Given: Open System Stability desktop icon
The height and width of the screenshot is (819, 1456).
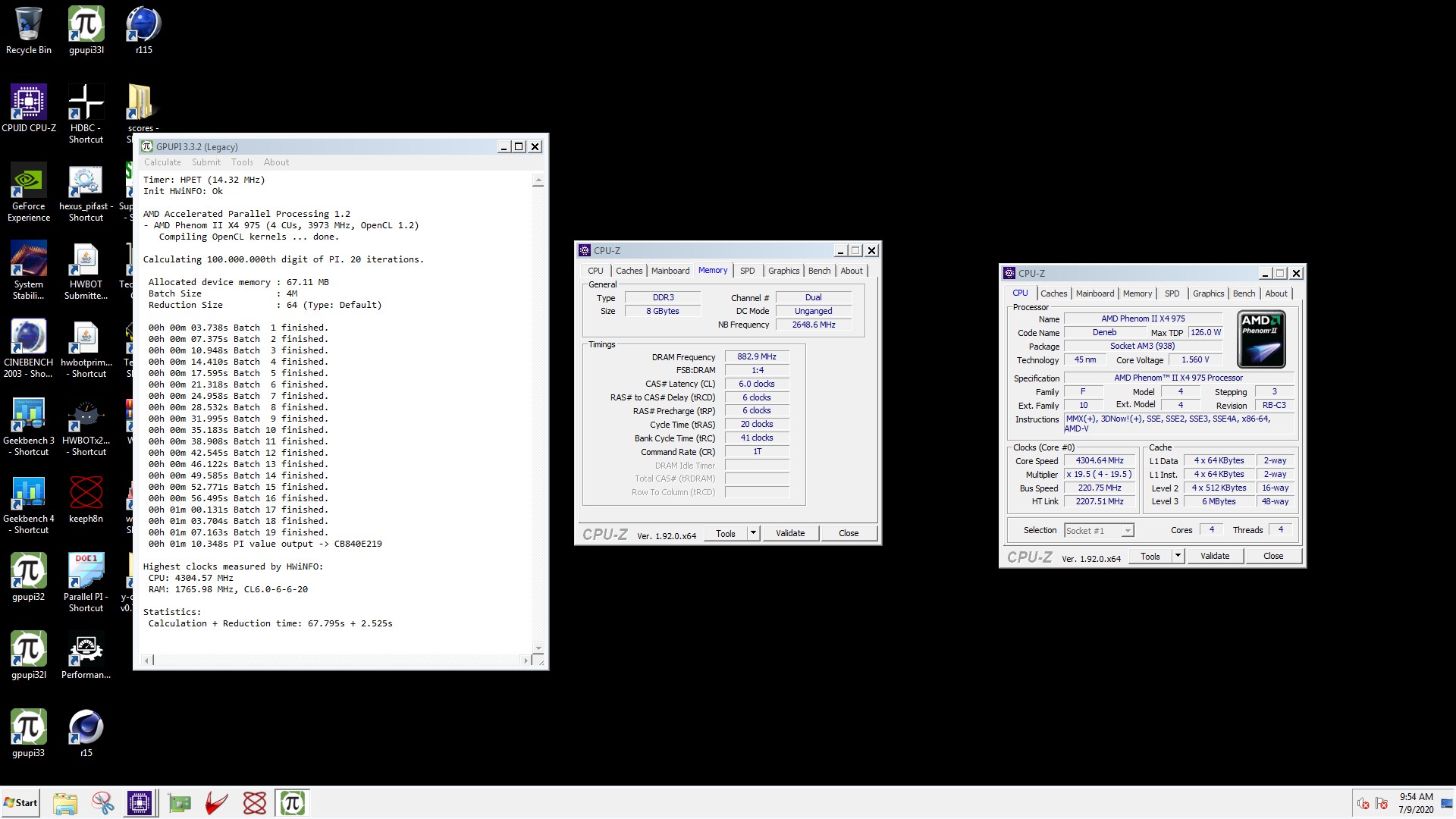Looking at the screenshot, I should (x=29, y=270).
